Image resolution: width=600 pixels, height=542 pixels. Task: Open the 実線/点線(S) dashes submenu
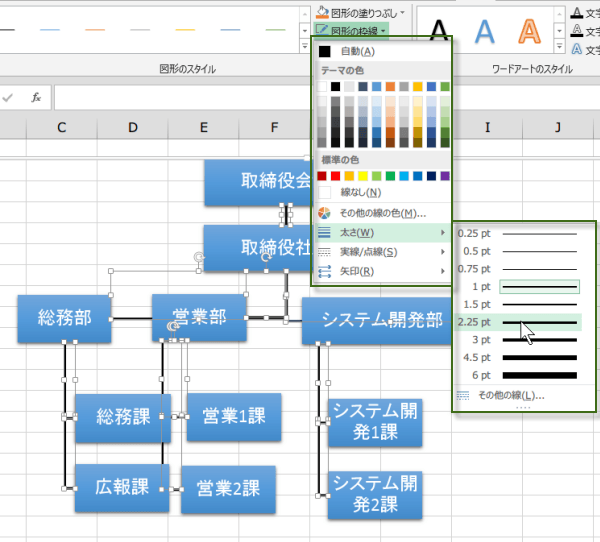[x=381, y=252]
